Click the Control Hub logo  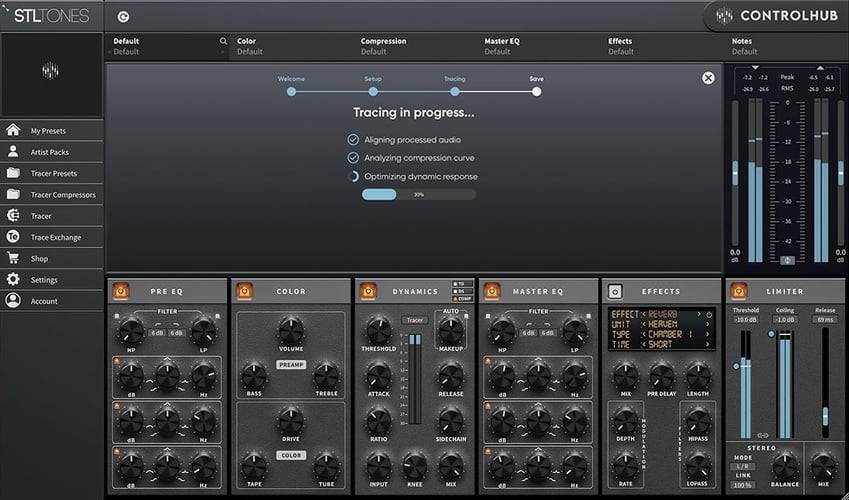pos(778,16)
